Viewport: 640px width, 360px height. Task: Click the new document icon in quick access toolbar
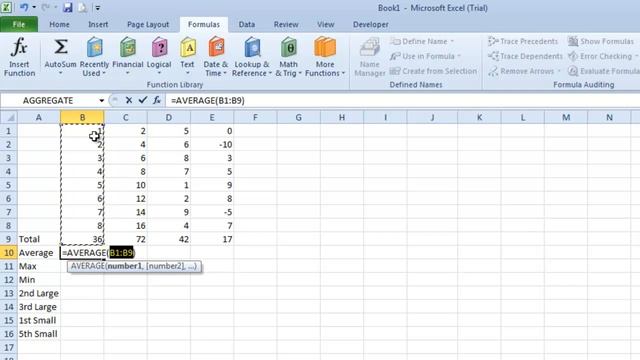click(x=82, y=7)
